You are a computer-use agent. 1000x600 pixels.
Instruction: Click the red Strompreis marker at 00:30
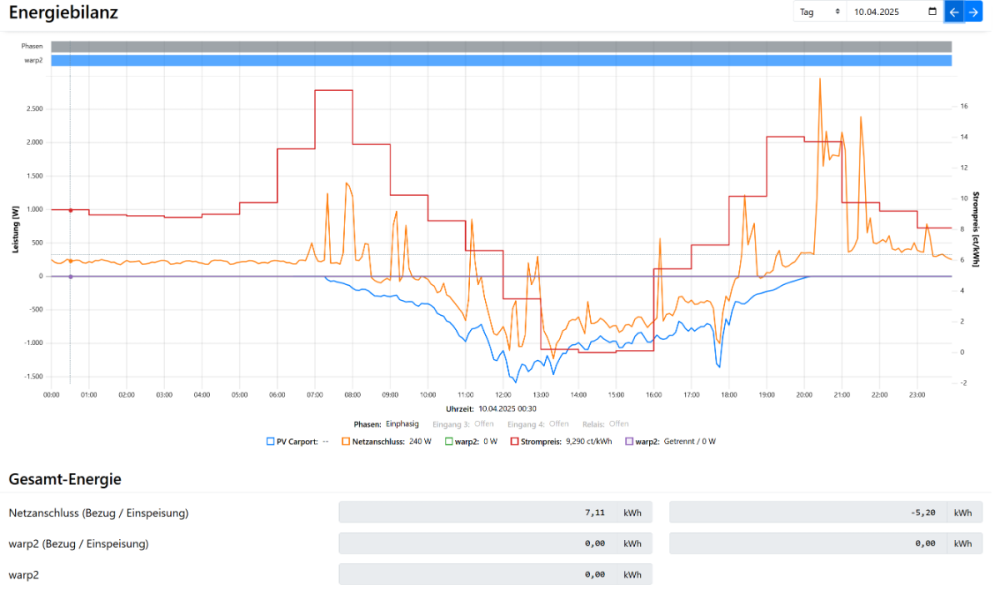(70, 210)
